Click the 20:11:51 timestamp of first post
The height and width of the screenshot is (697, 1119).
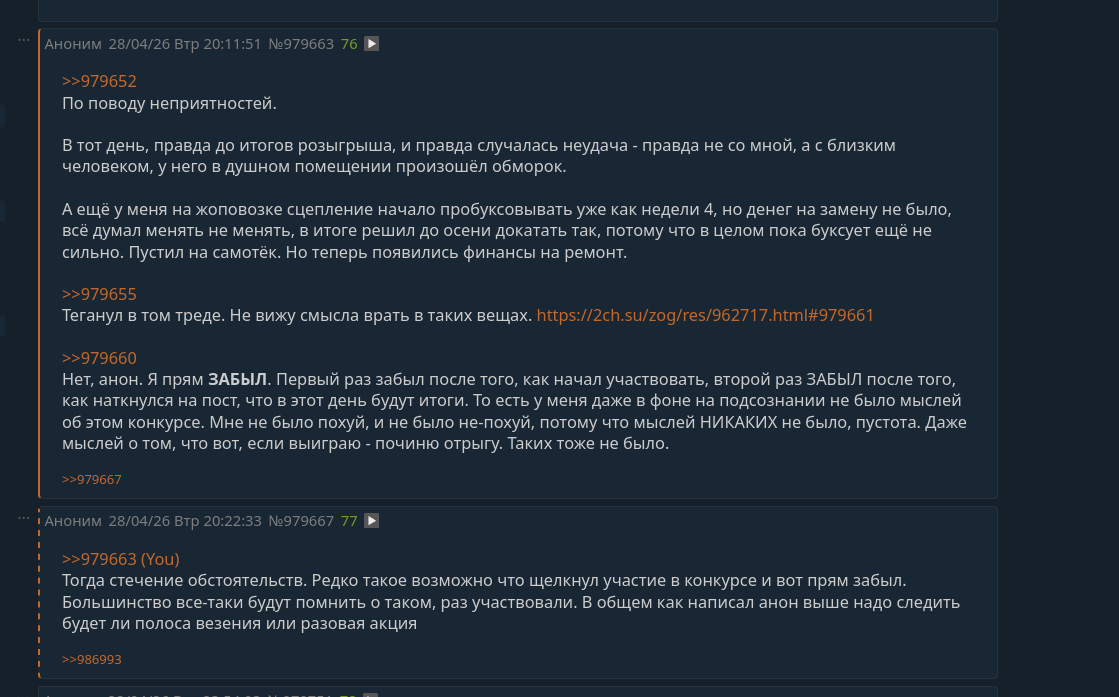pyautogui.click(x=232, y=44)
